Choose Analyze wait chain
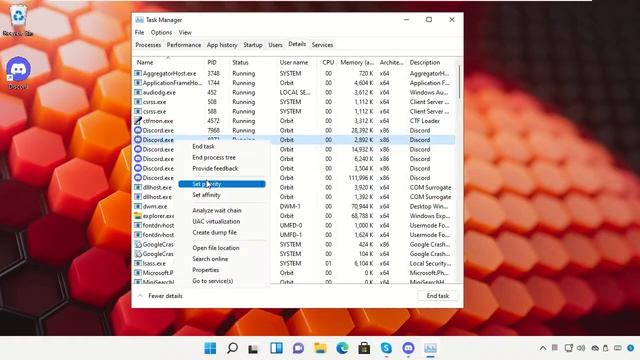640x360 pixels. tap(217, 210)
